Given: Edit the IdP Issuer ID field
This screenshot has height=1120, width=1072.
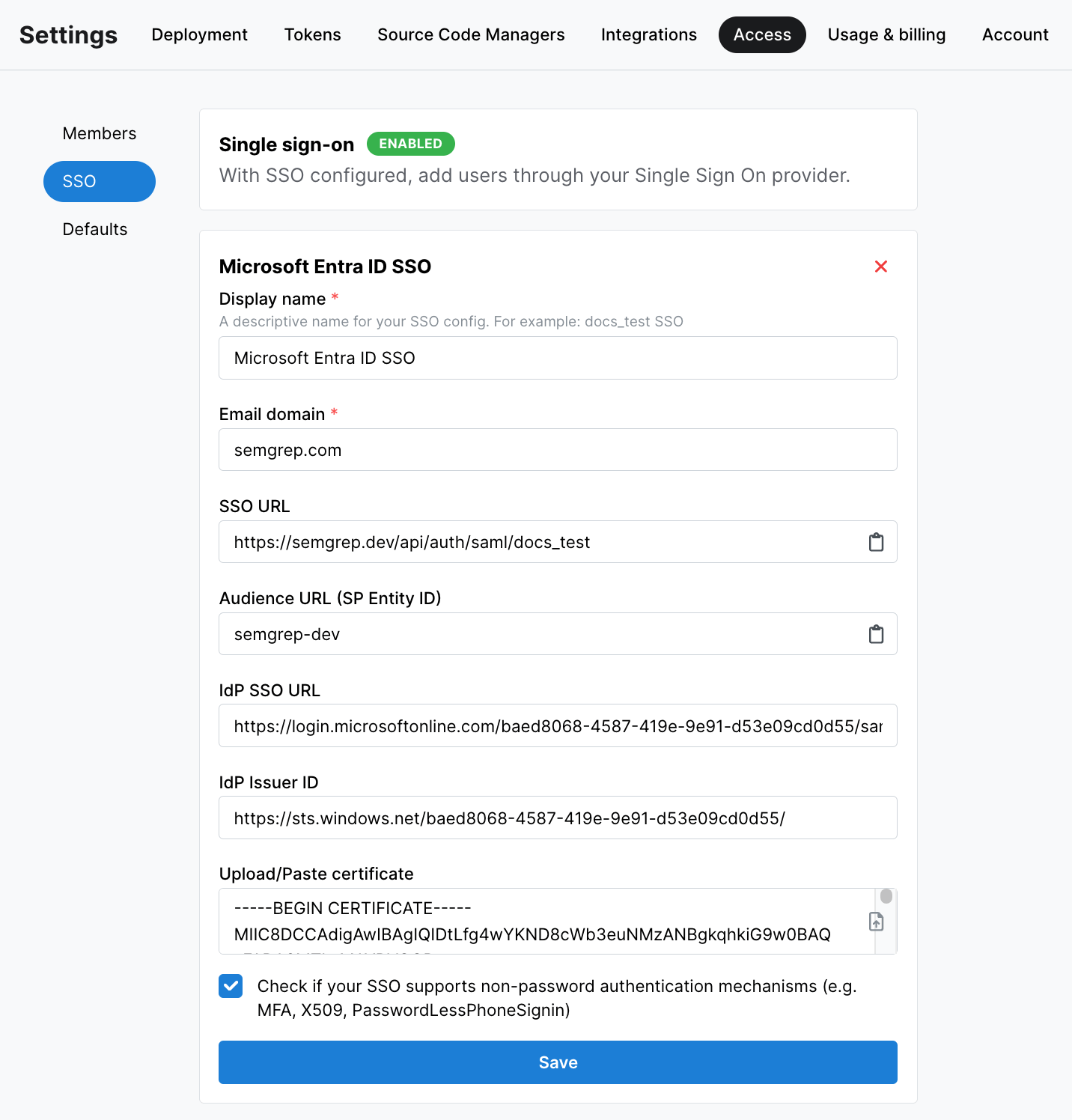Looking at the screenshot, I should pos(557,818).
